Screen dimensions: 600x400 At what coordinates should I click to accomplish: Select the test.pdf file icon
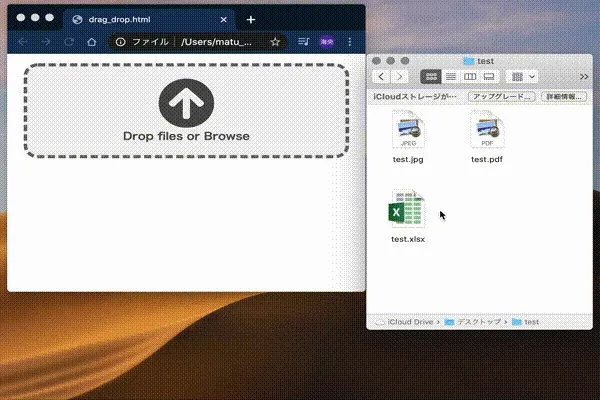(486, 131)
